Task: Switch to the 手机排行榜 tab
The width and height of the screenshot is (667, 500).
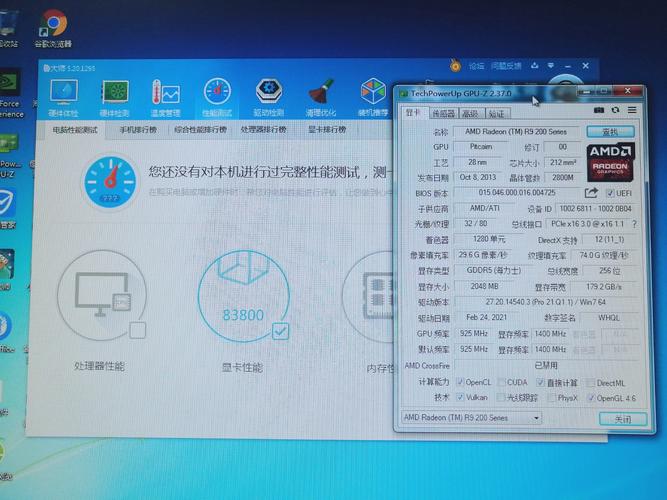Action: click(138, 130)
